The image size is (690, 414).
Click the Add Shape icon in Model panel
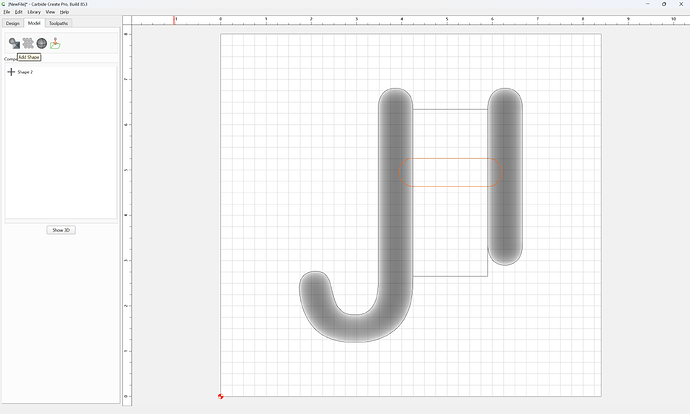pyautogui.click(x=15, y=43)
